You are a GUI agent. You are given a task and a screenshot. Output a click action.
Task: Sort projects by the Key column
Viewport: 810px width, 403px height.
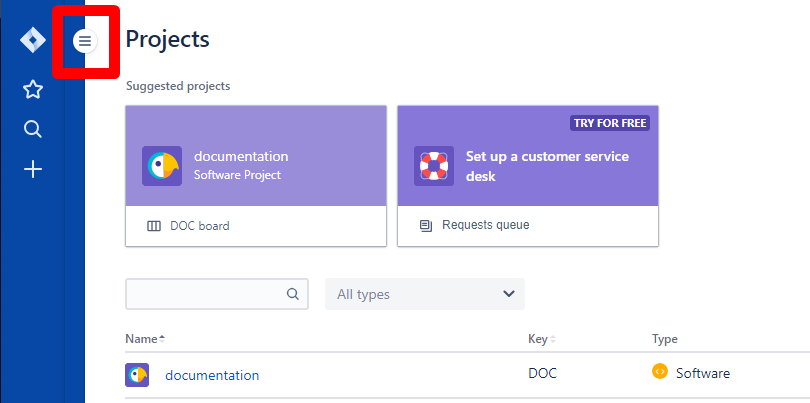tap(540, 339)
